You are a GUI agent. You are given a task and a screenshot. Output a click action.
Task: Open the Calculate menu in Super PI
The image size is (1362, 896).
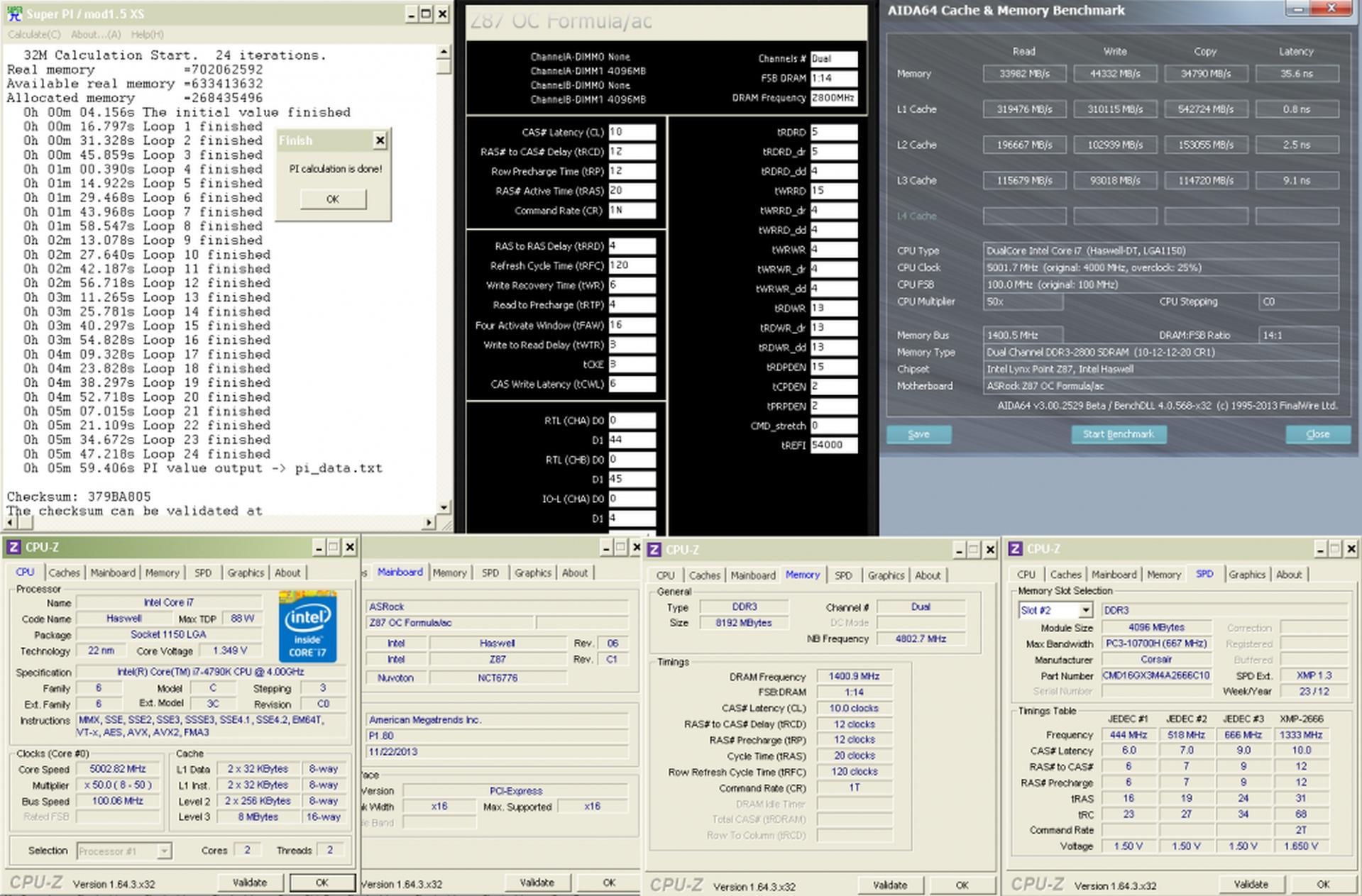(x=34, y=34)
